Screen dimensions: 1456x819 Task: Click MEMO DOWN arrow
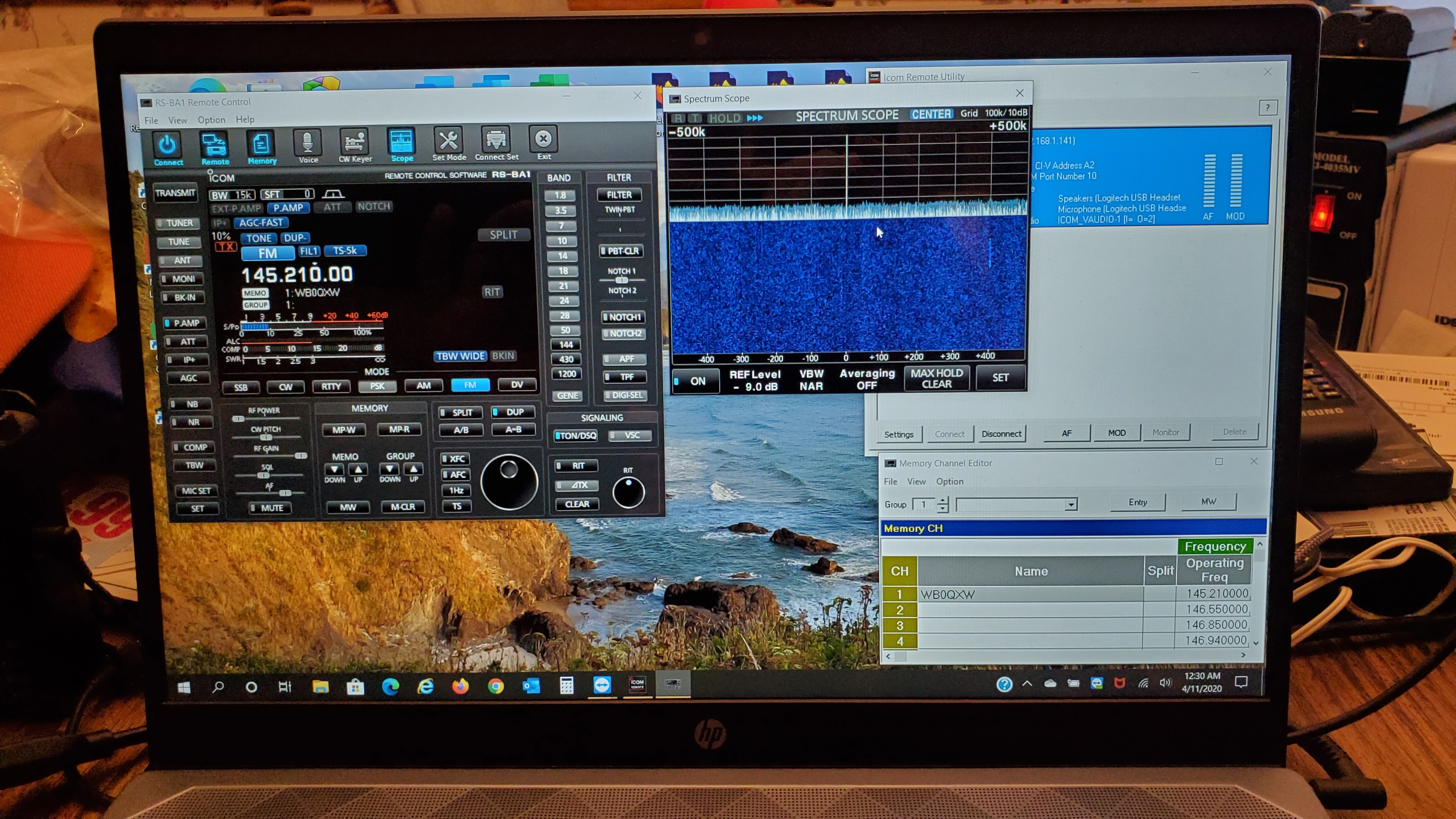pos(335,470)
